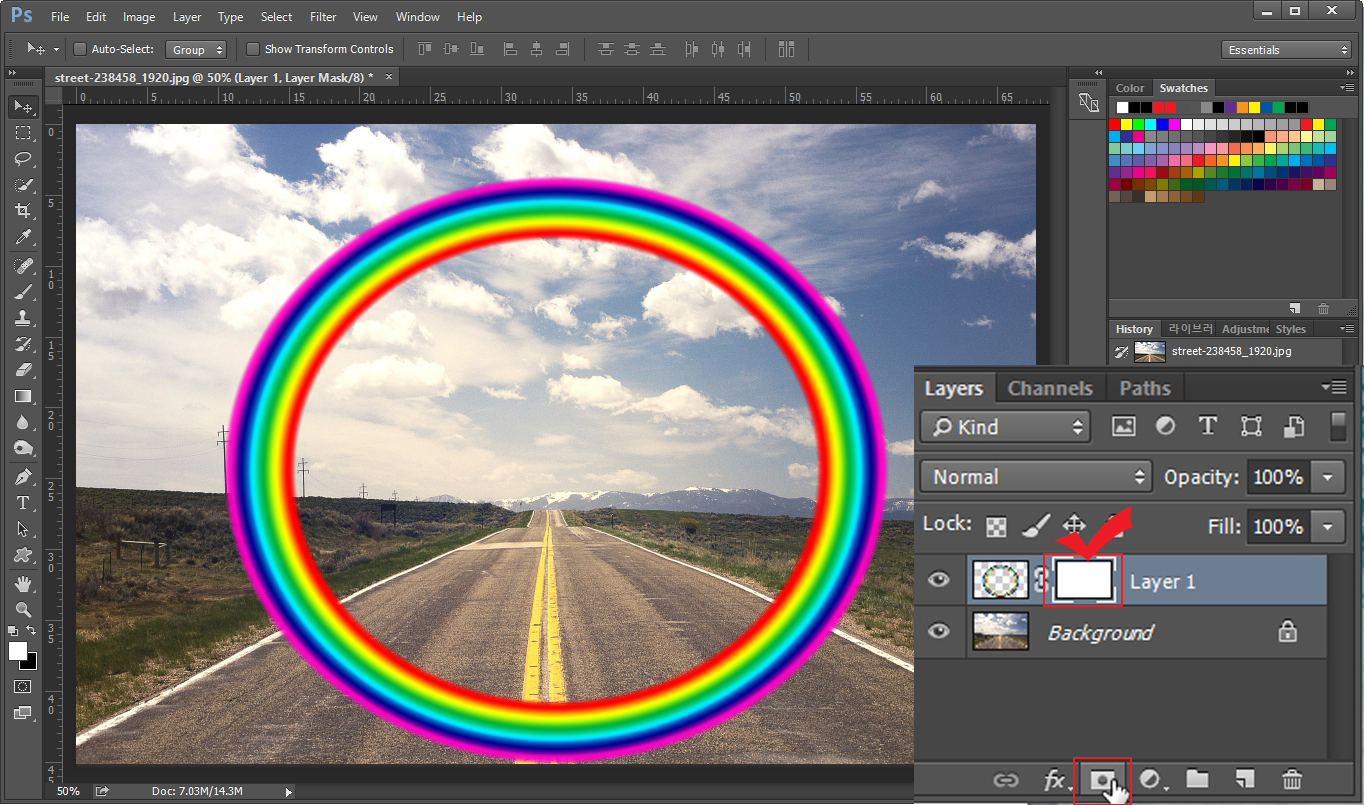Select the Spot Healing Brush tool
Image resolution: width=1364 pixels, height=805 pixels.
coord(23,266)
